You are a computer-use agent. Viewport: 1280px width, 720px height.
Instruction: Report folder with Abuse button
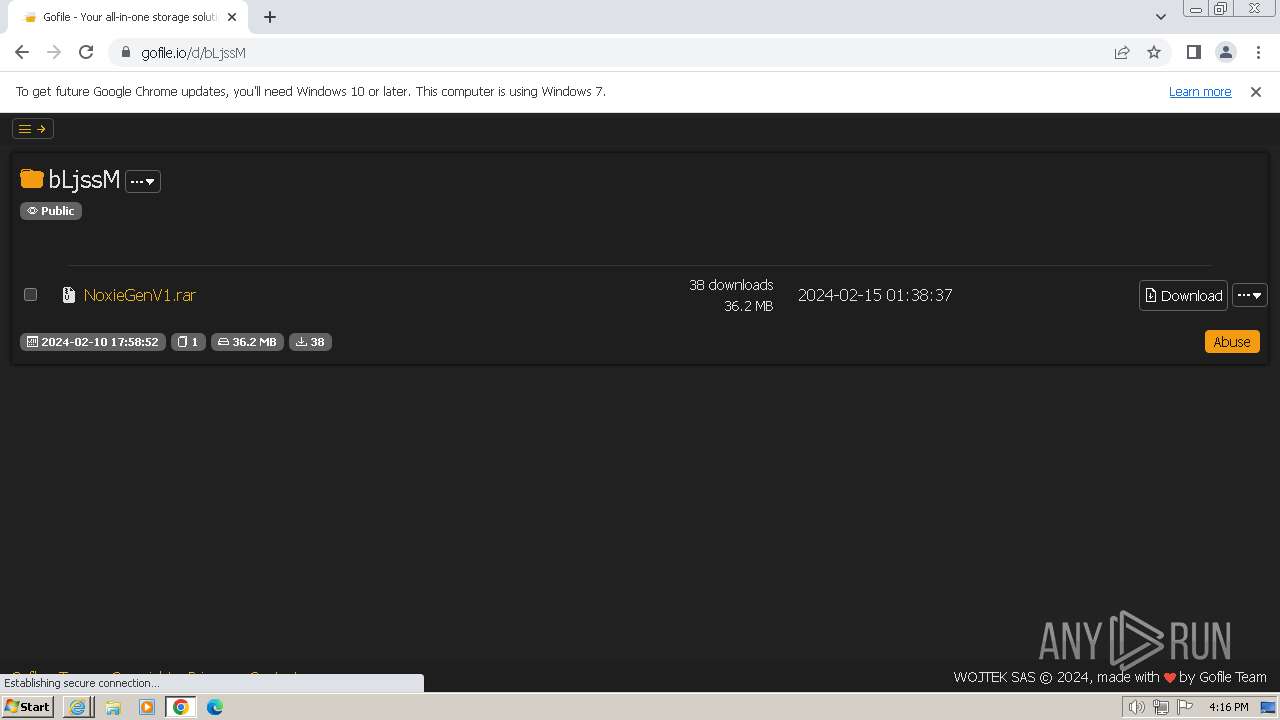[x=1232, y=342]
